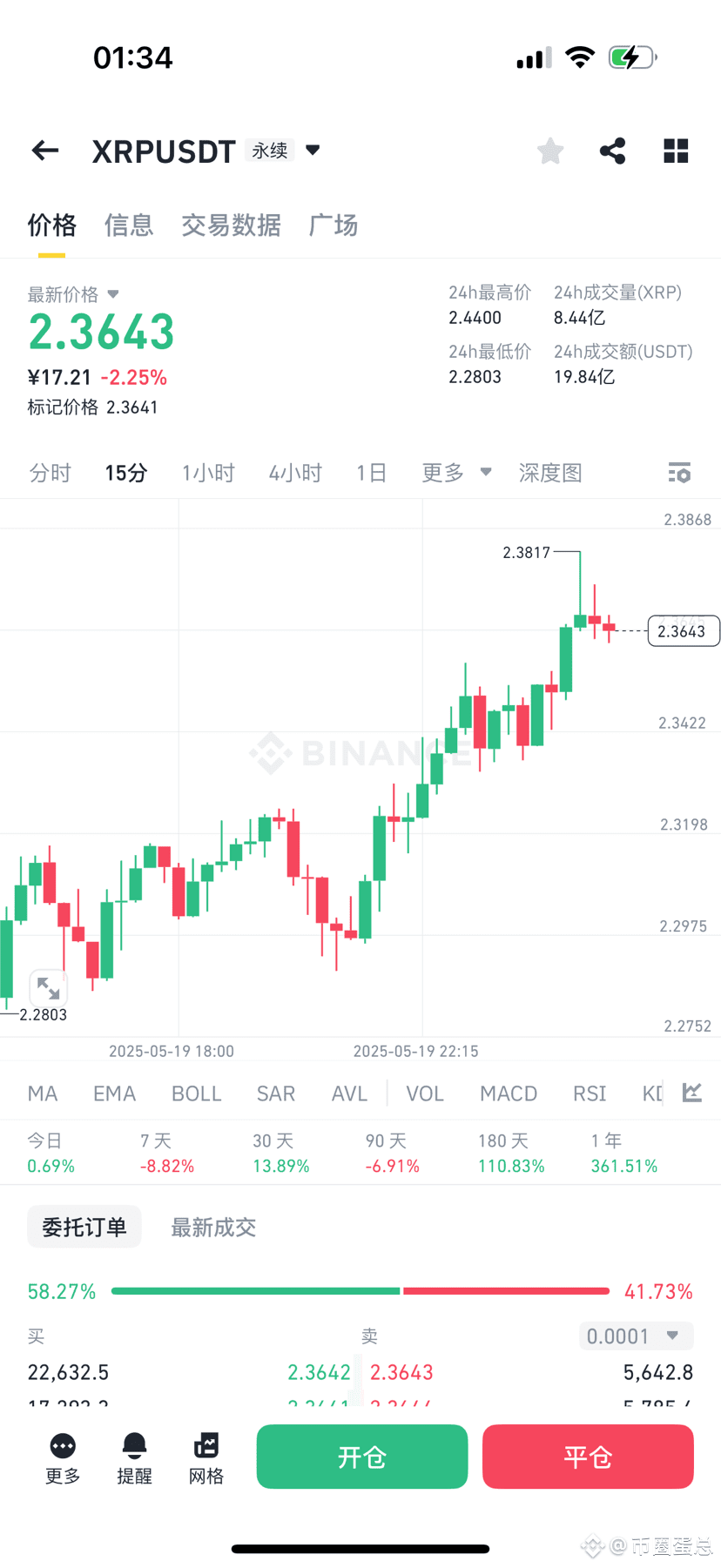Add XRPUSDT to favorites with star
Viewport: 721px width, 1568px height.
(550, 151)
